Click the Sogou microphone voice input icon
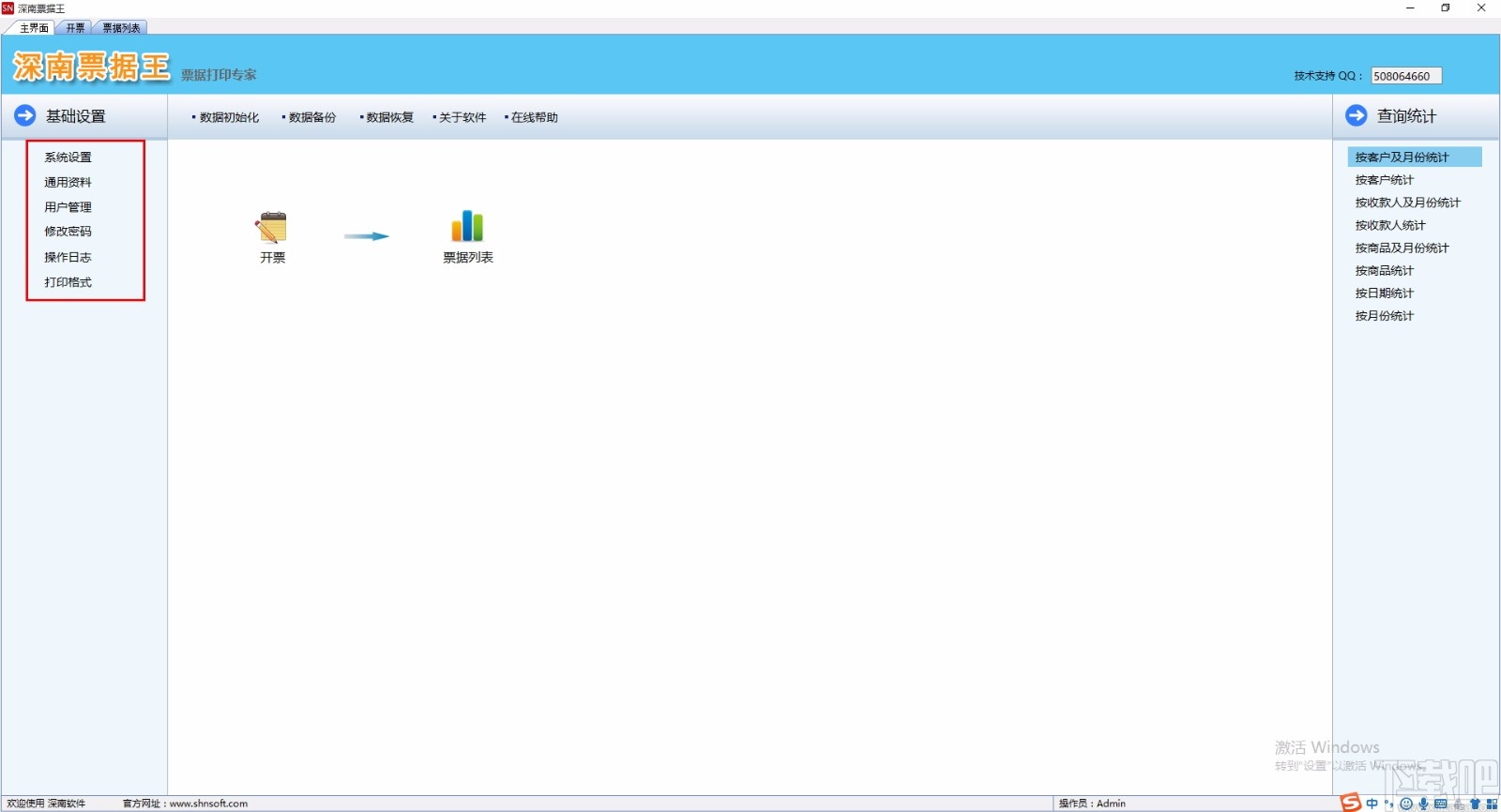The width and height of the screenshot is (1501, 812). point(1423,804)
